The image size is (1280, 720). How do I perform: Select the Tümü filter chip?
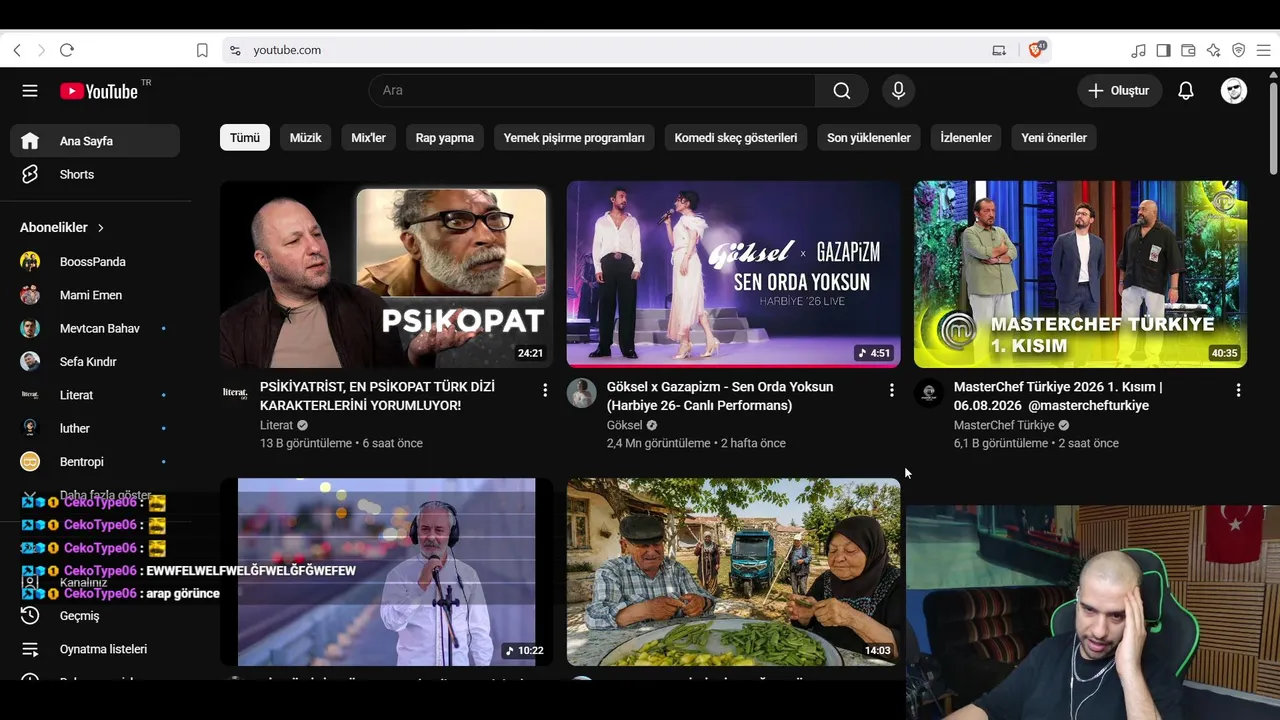245,138
